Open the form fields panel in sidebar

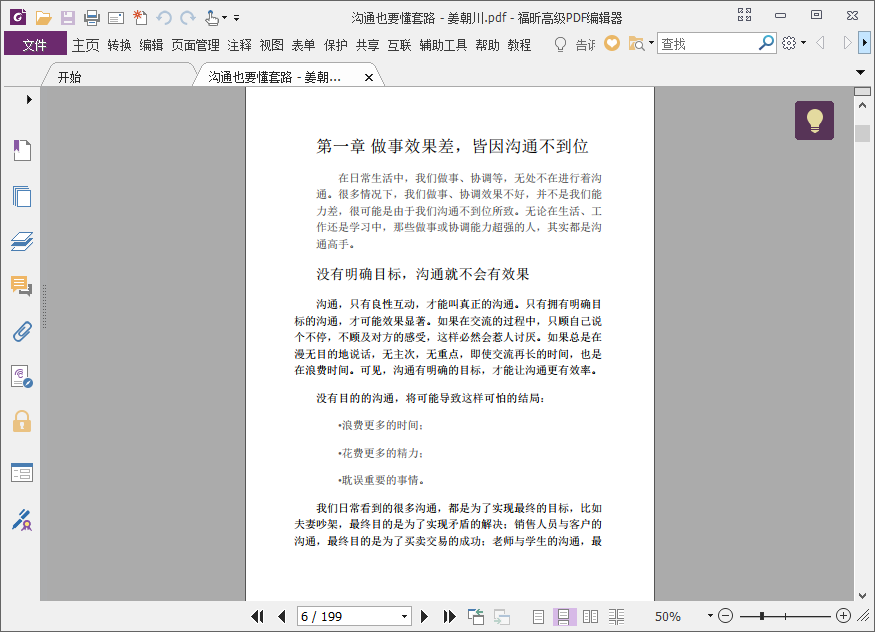pyautogui.click(x=22, y=472)
